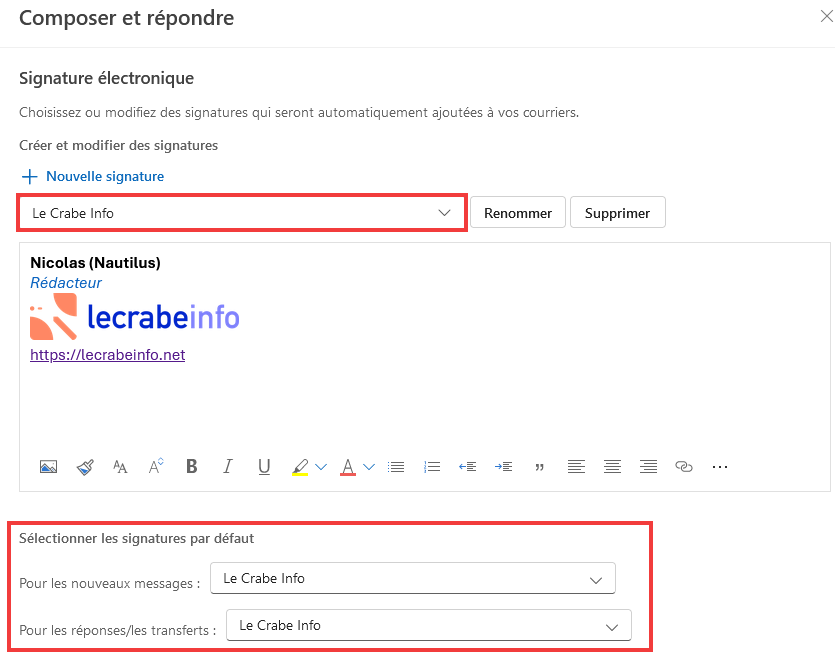Align signature text left
This screenshot has width=835, height=664.
pos(576,467)
